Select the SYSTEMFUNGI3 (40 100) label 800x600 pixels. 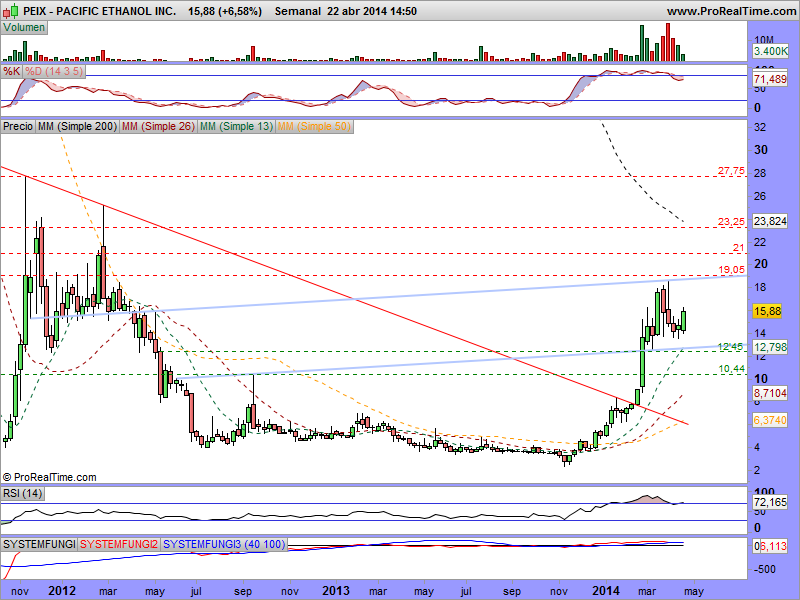point(224,544)
